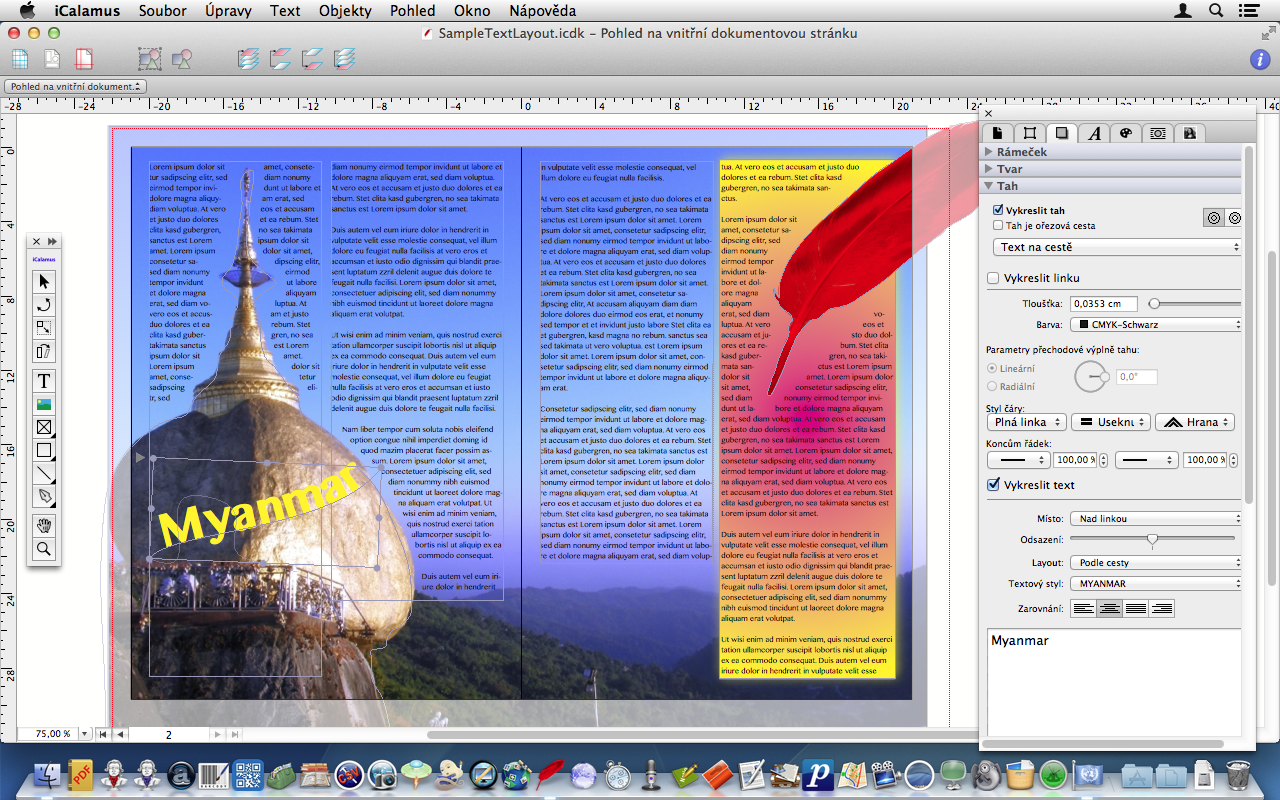Open the Objekty menu
The height and width of the screenshot is (800, 1280).
(x=345, y=11)
